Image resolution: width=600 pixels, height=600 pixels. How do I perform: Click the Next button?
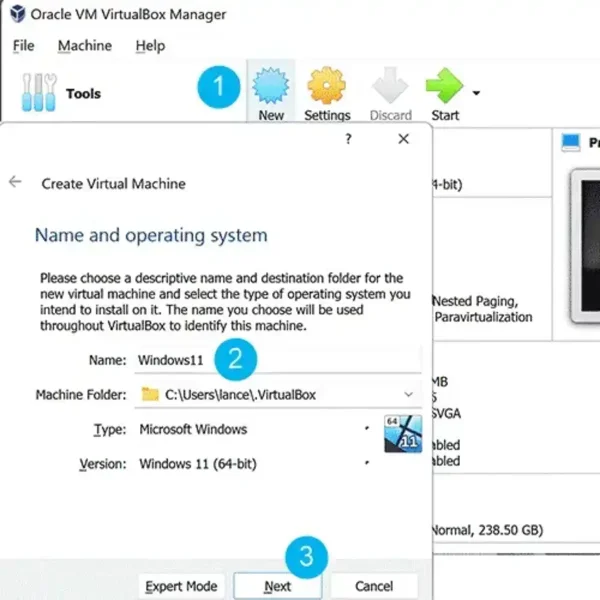(x=277, y=586)
